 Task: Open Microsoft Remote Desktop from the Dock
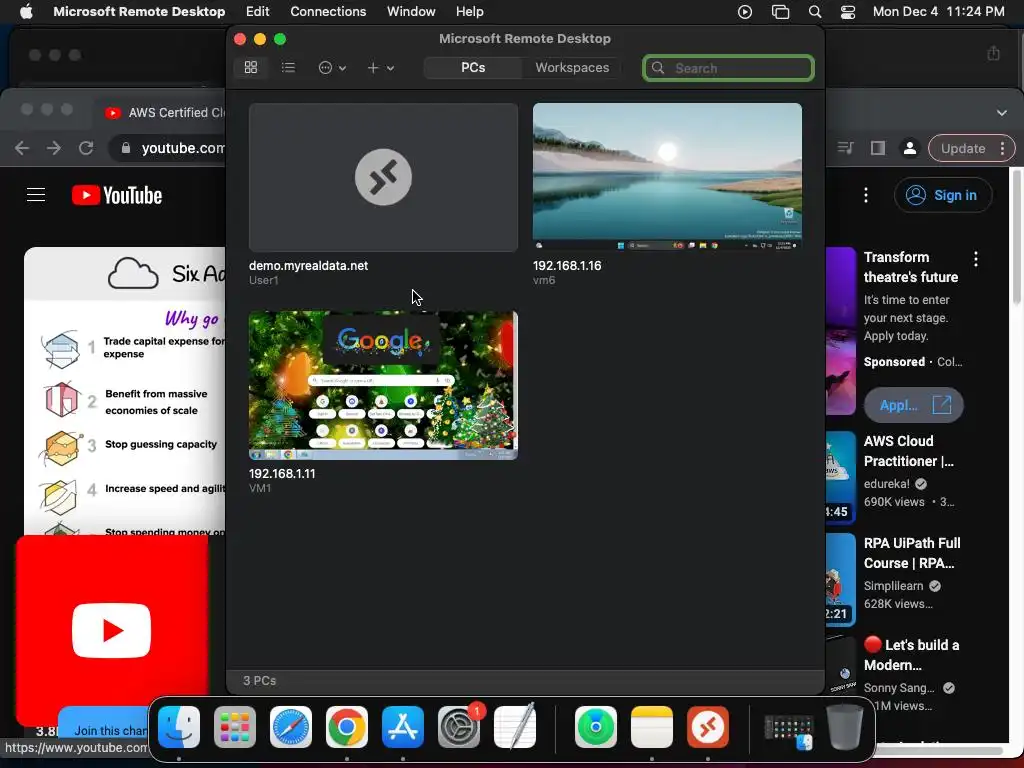pos(708,727)
